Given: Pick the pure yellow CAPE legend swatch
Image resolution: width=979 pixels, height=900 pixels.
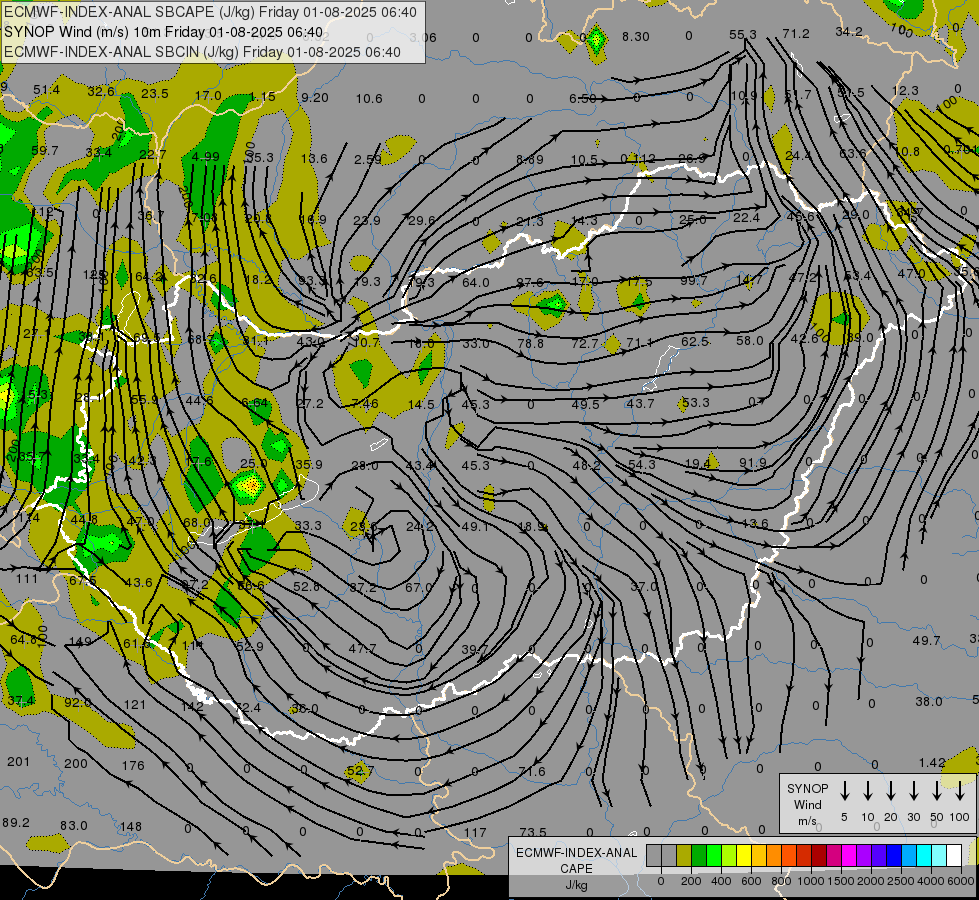Looking at the screenshot, I should pyautogui.click(x=744, y=856).
